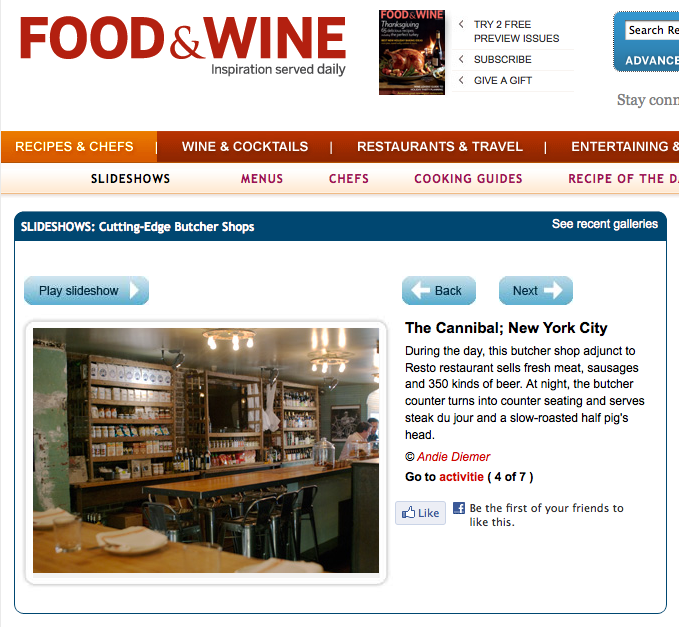Open the Recipes & Chefs tab
This screenshot has width=679, height=627.
coord(74,147)
